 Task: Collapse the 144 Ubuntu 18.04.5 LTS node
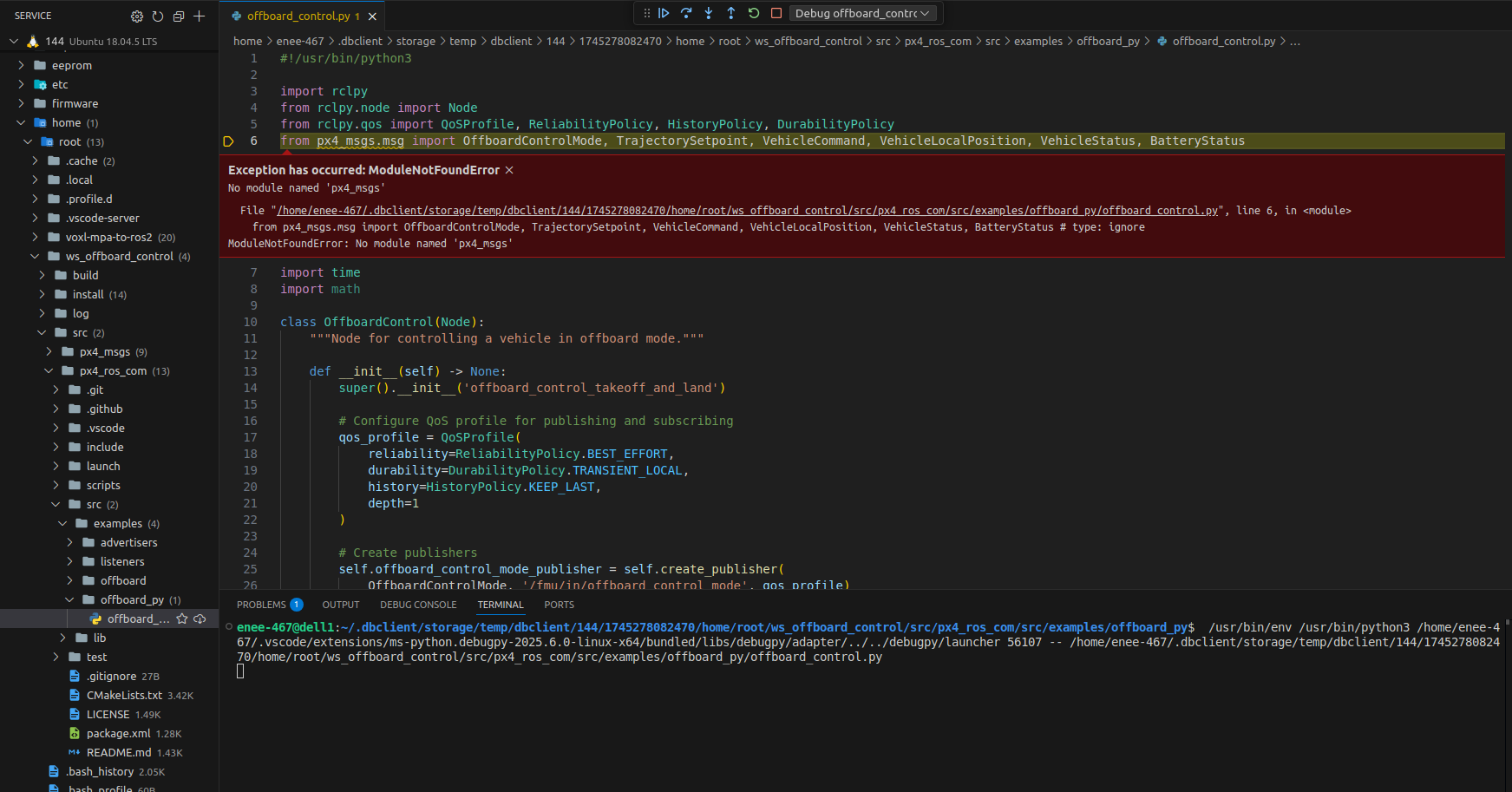pos(14,41)
